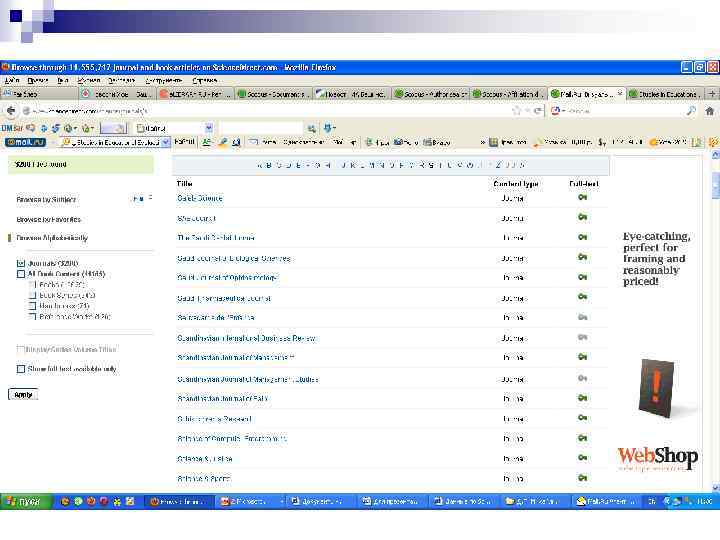The width and height of the screenshot is (720, 540).
Task: Click the full-text key icon for Safety Science
Action: click(582, 197)
